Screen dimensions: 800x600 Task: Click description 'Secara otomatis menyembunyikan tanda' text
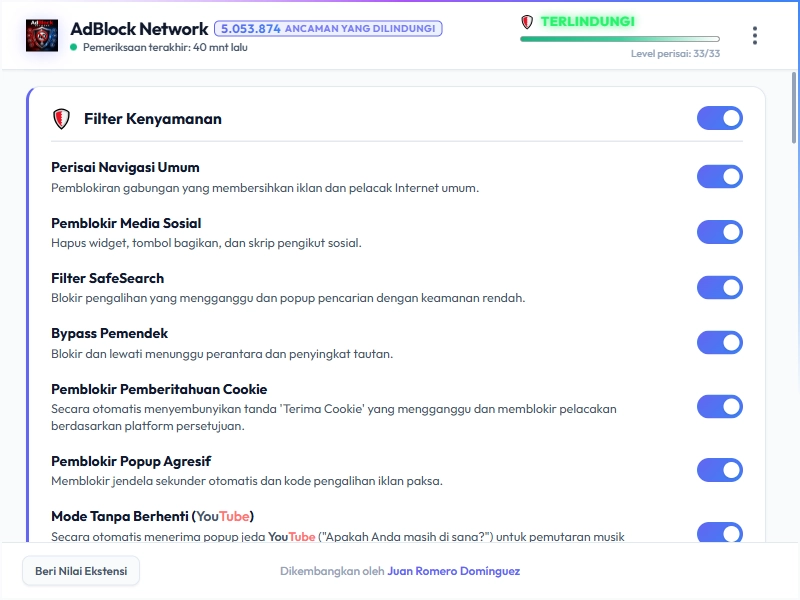(334, 417)
